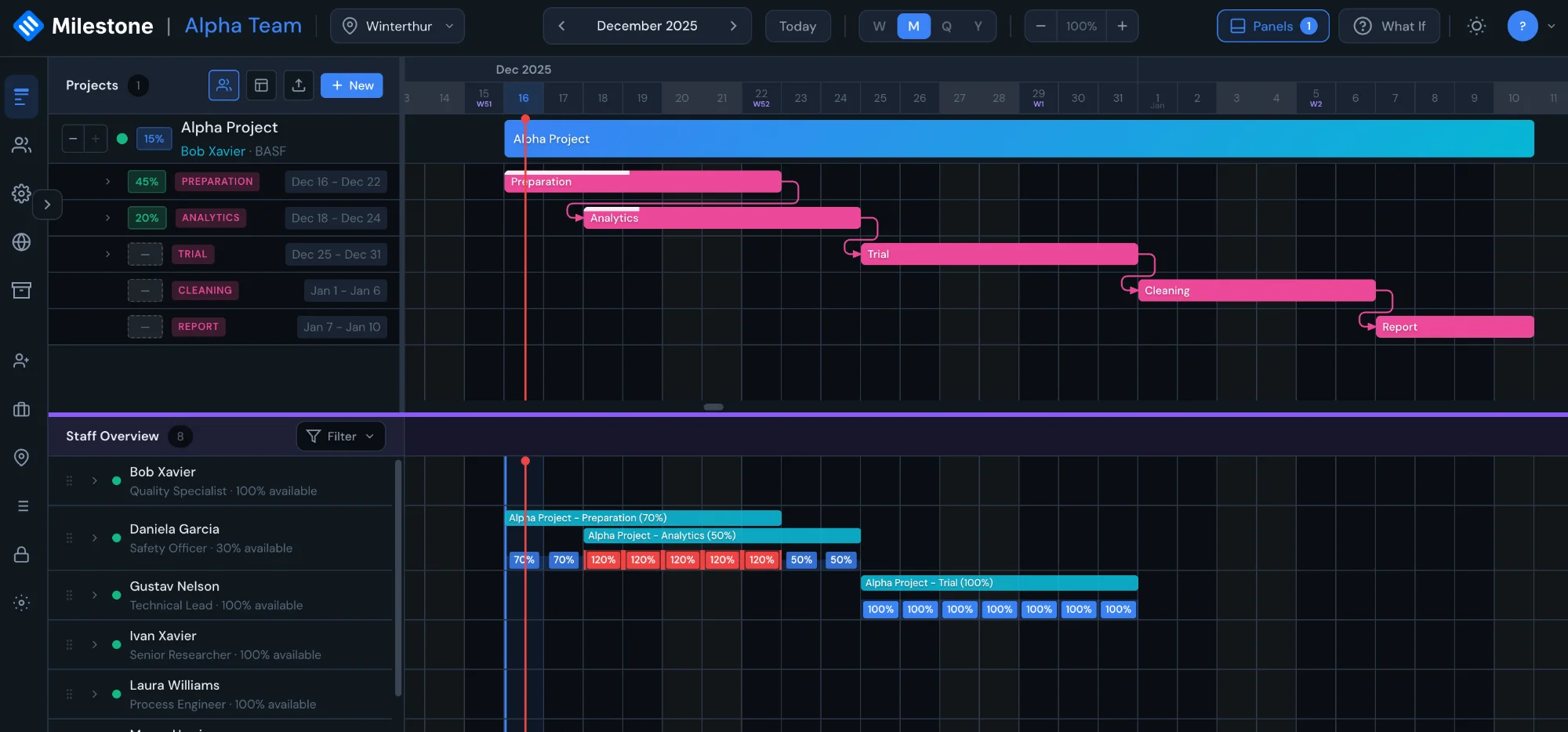
Task: Toggle light mode with the sun icon
Action: 1477,26
